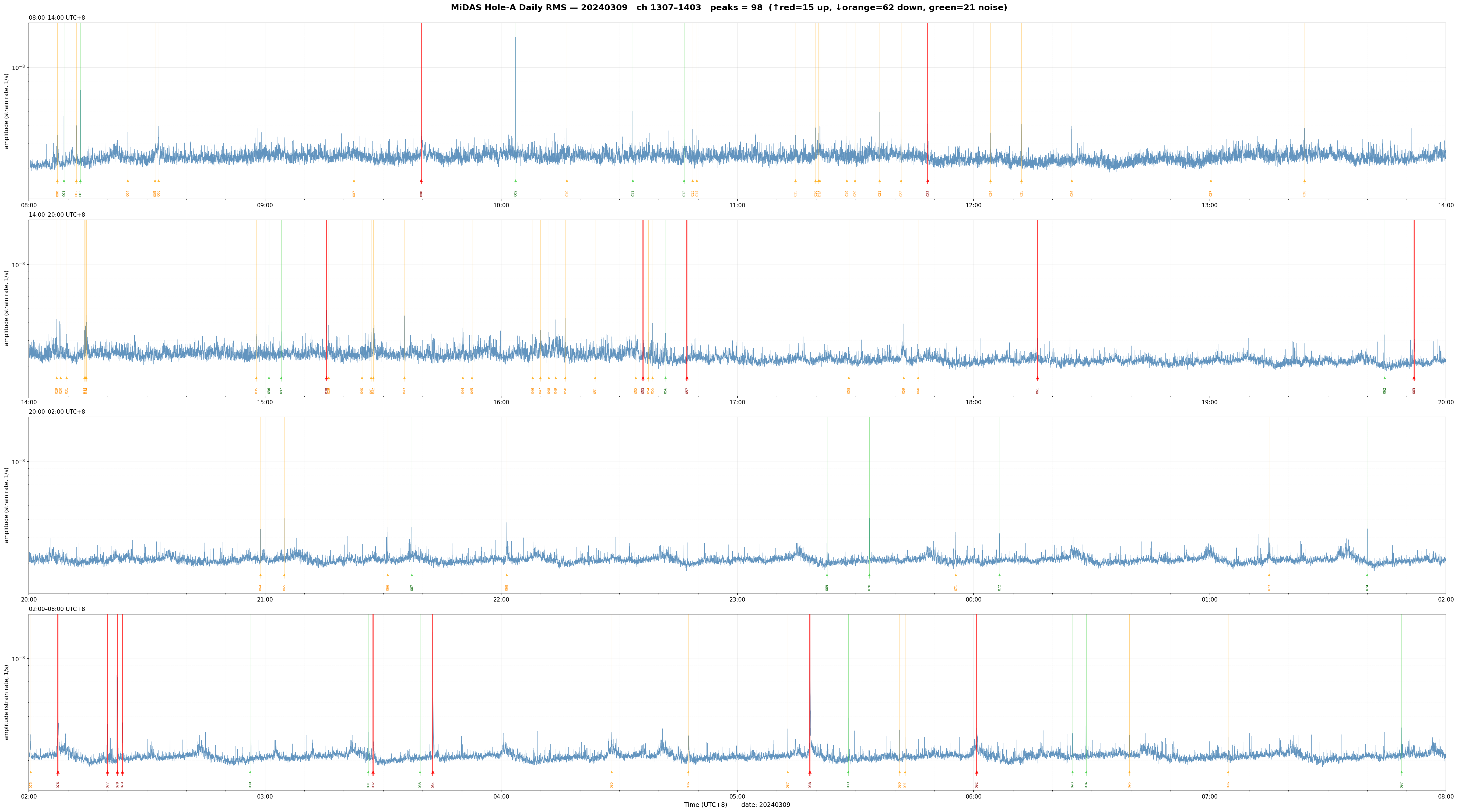Click red up marker 084

coord(433,772)
